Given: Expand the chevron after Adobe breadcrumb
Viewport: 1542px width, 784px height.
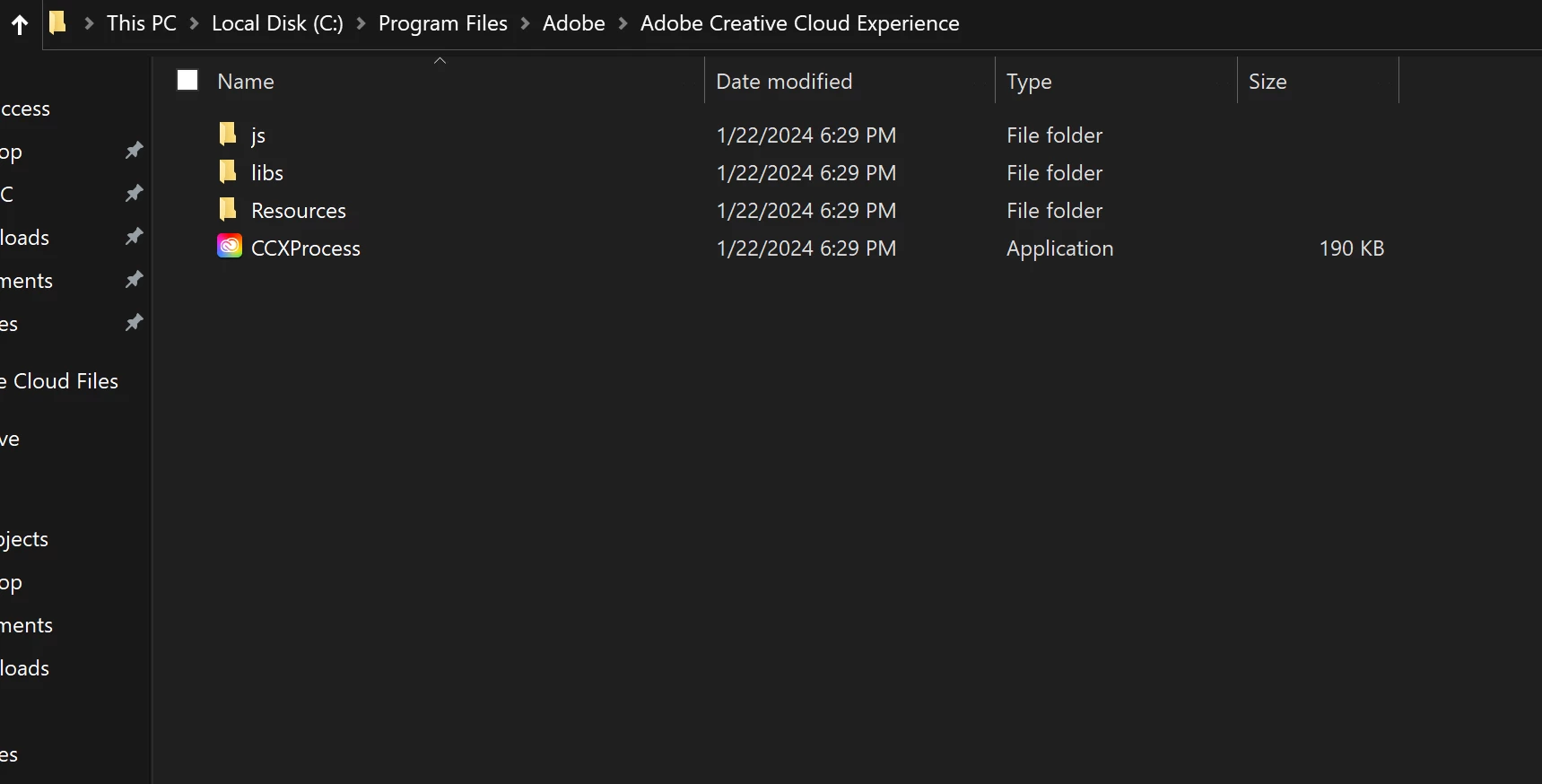Looking at the screenshot, I should 623,23.
